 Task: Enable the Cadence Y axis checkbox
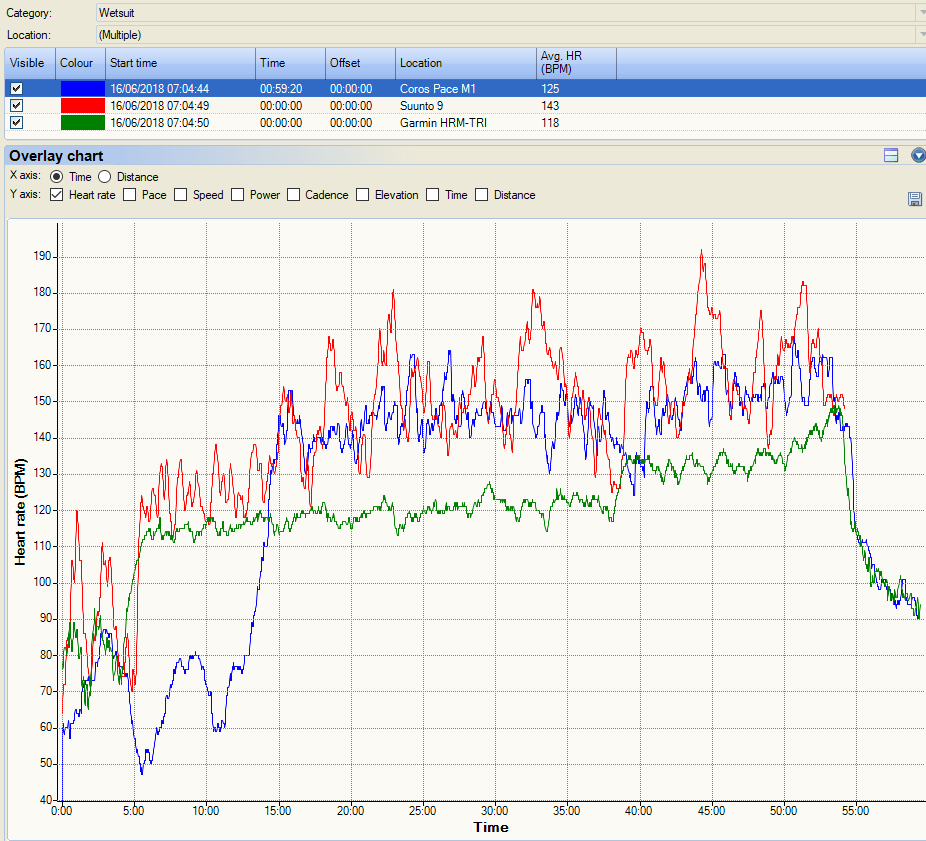(294, 195)
